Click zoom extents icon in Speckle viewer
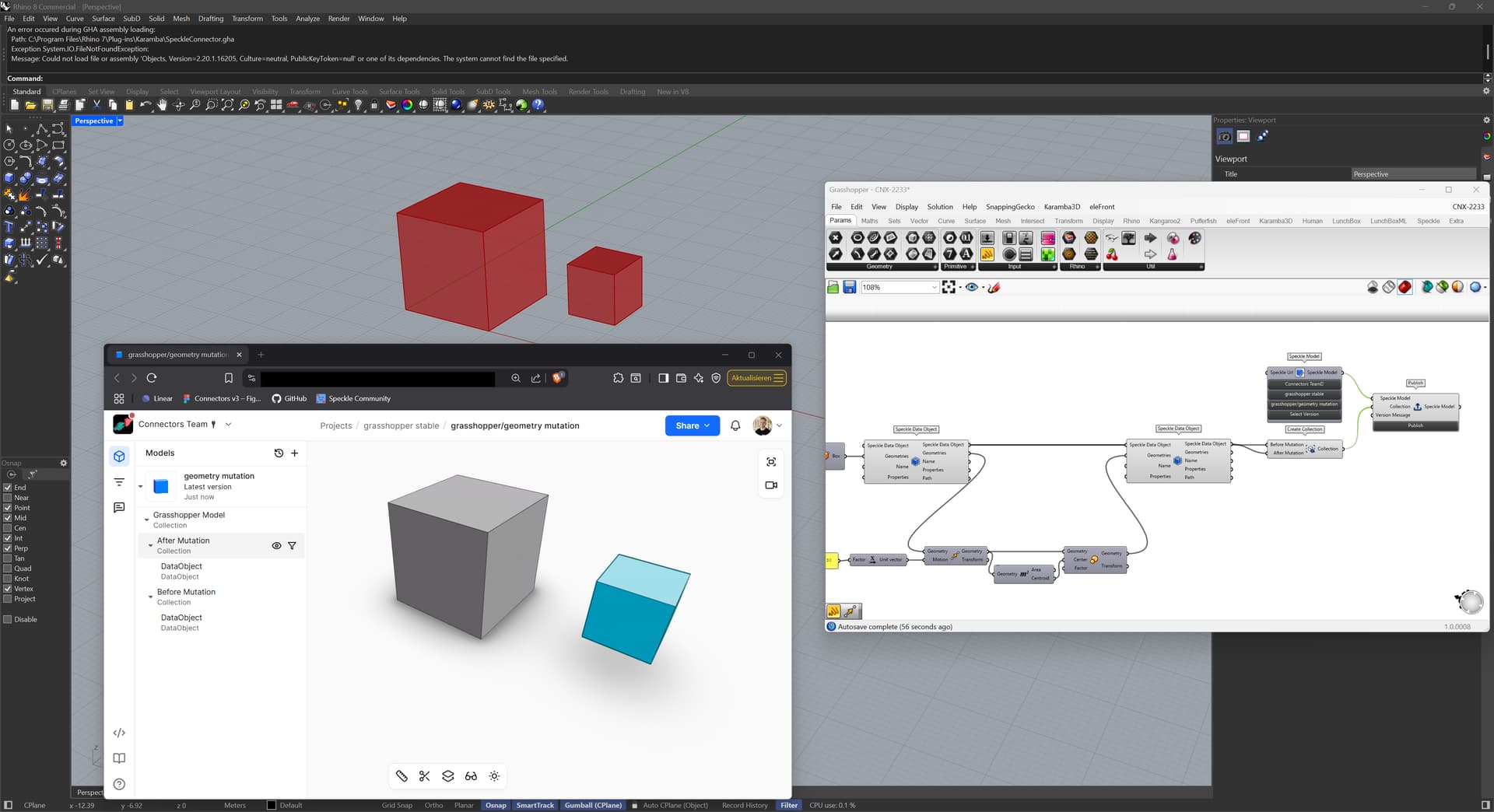1494x812 pixels. tap(771, 462)
